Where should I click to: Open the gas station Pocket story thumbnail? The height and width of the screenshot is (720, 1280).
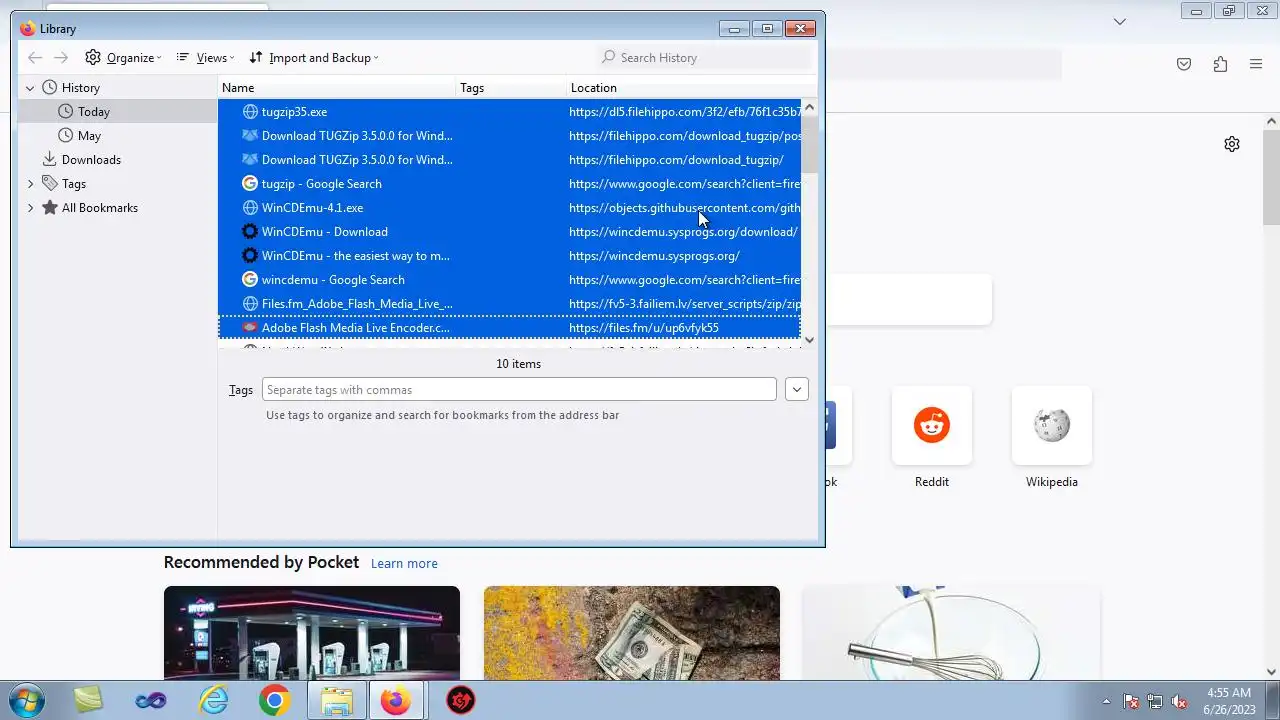312,633
